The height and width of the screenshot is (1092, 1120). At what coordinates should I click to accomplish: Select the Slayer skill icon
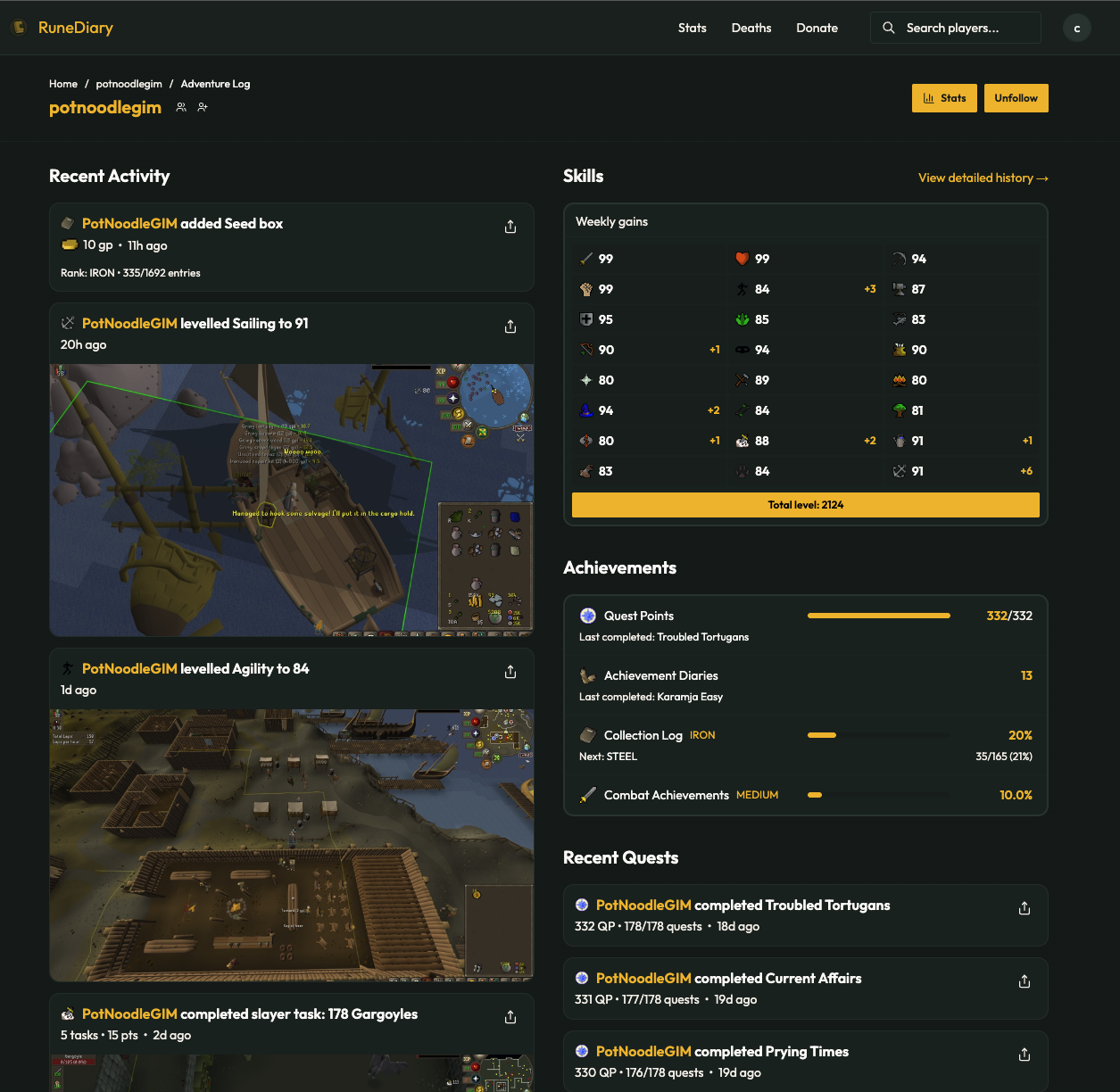point(743,441)
